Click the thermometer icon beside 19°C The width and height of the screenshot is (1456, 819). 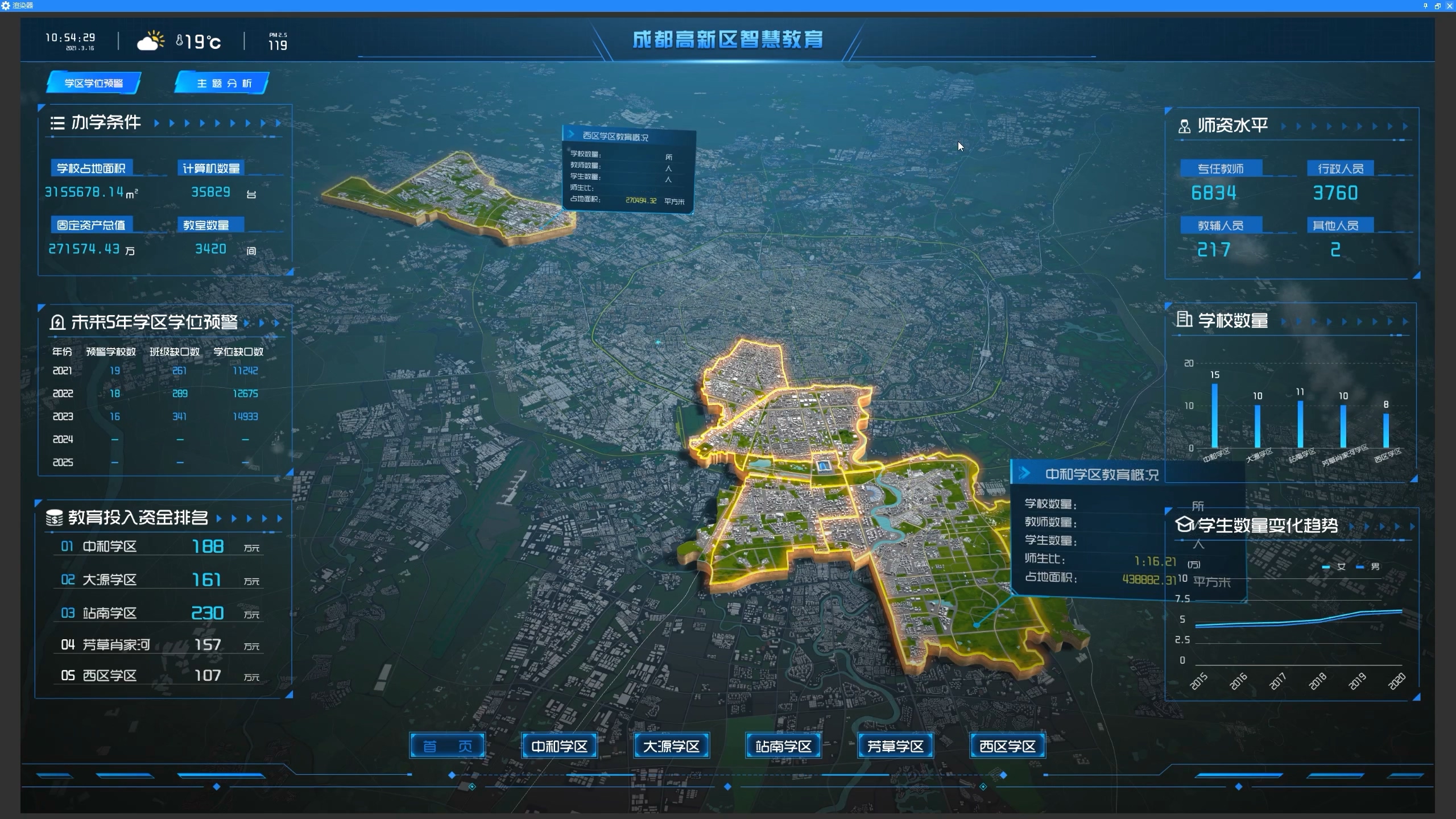[179, 41]
